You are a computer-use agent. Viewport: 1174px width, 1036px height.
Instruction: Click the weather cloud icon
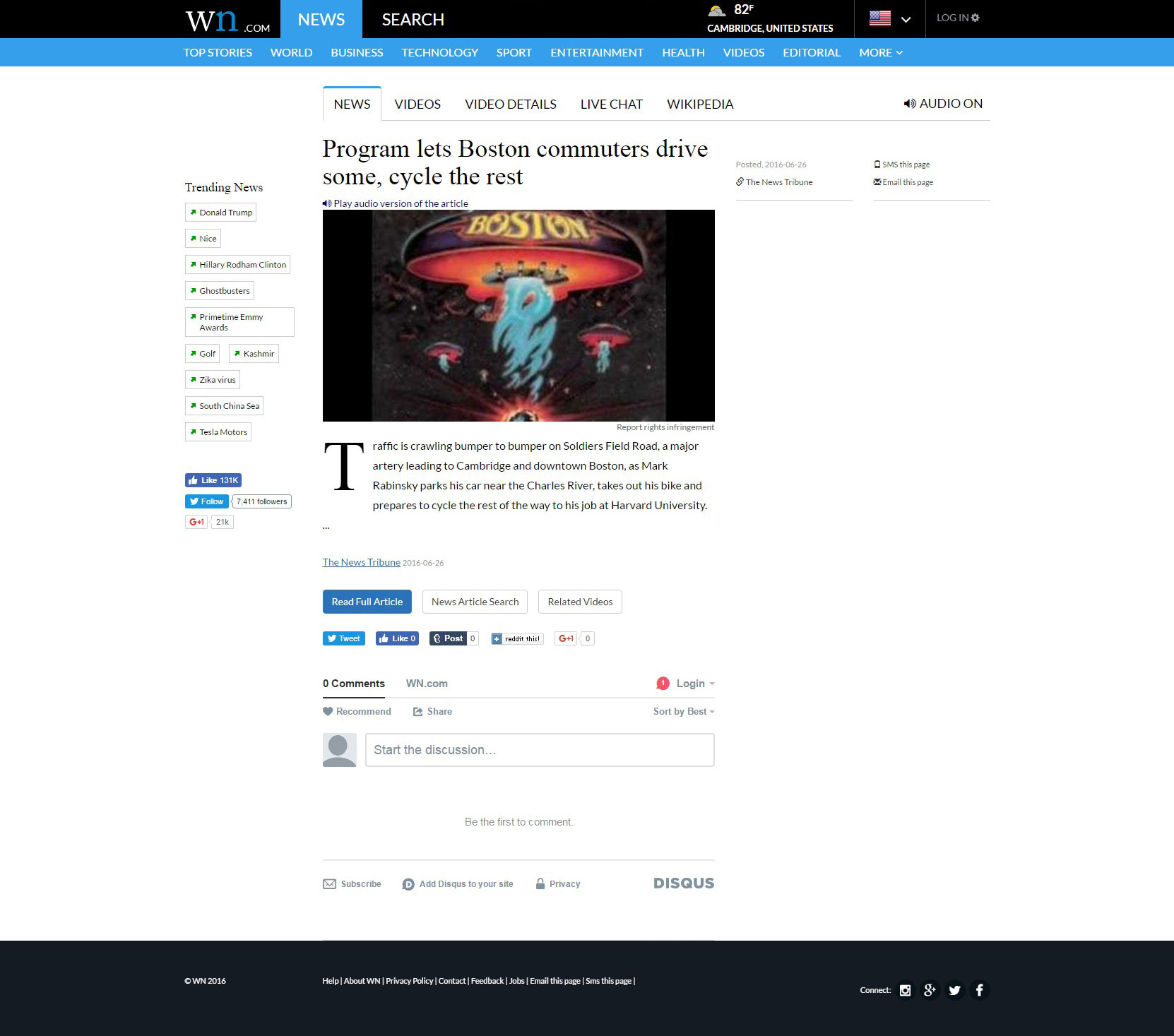[x=717, y=11]
